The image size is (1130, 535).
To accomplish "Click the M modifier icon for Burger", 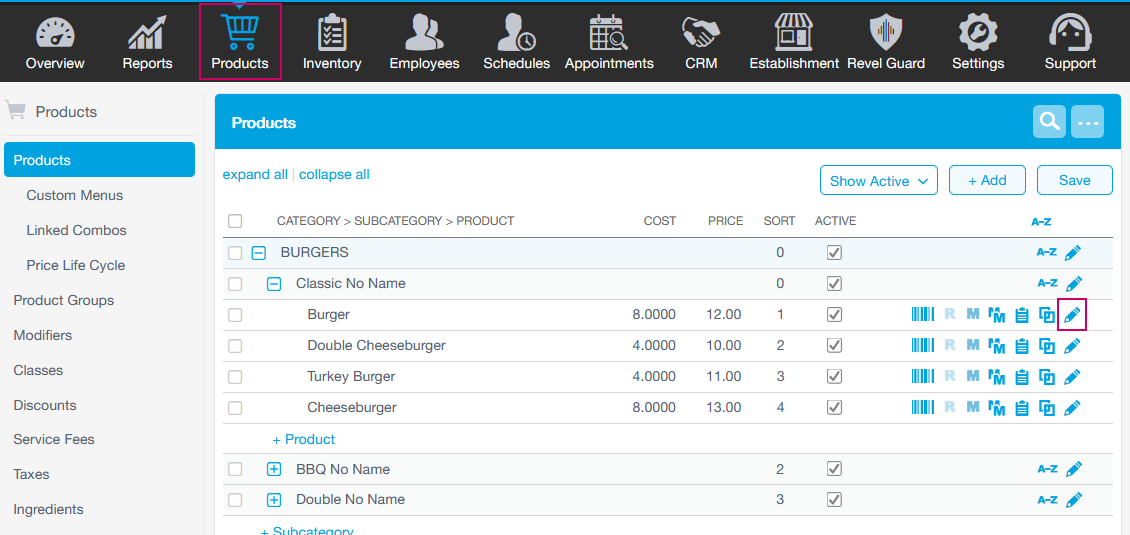I will [x=973, y=315].
